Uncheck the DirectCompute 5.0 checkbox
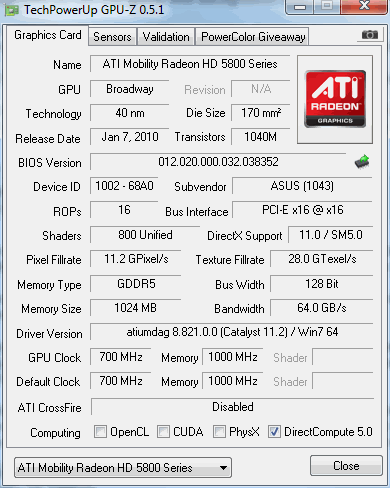The width and height of the screenshot is (390, 488). coord(274,431)
